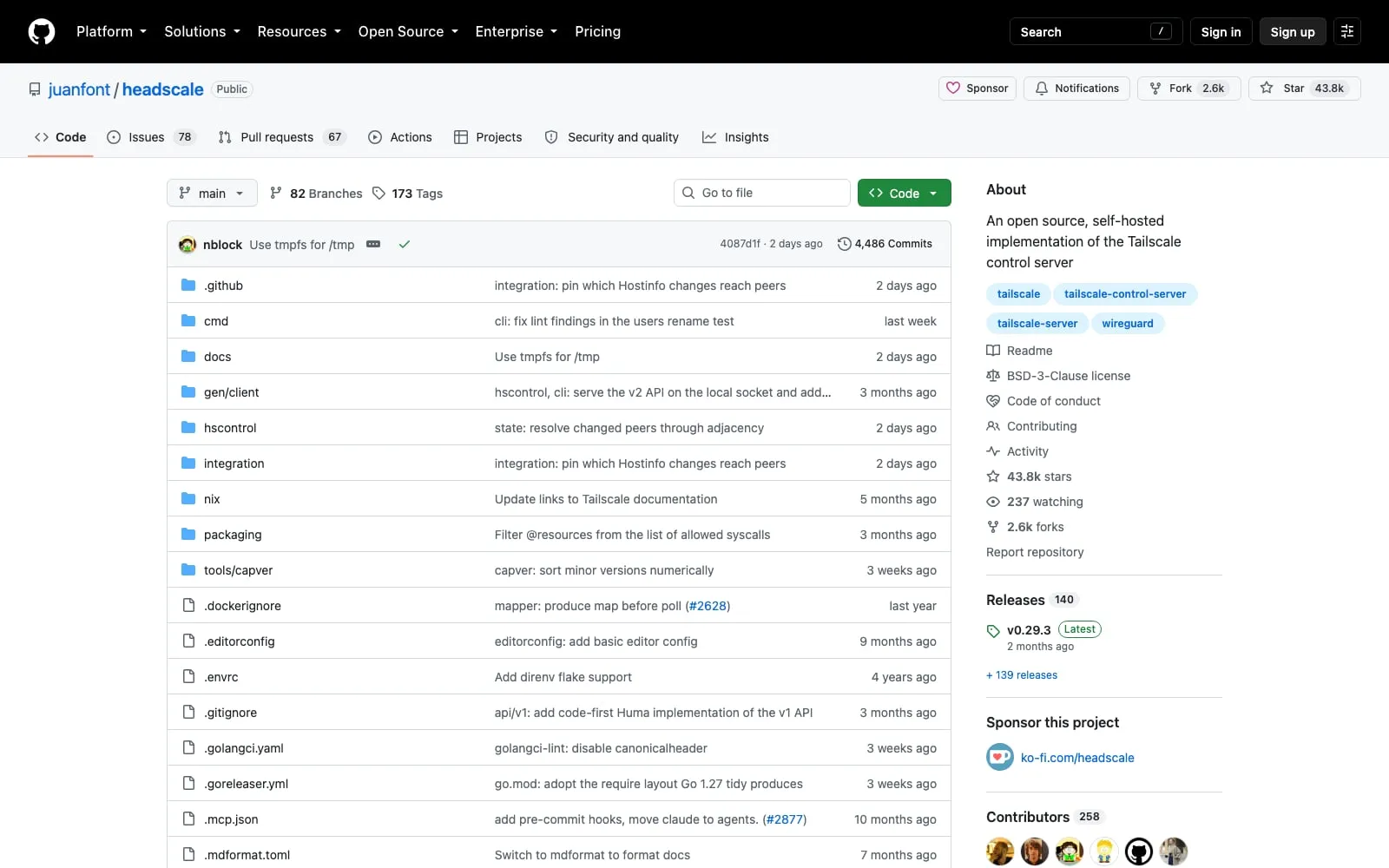Viewport: 1389px width, 868px height.
Task: Click the commit history clock icon
Action: coord(844,244)
